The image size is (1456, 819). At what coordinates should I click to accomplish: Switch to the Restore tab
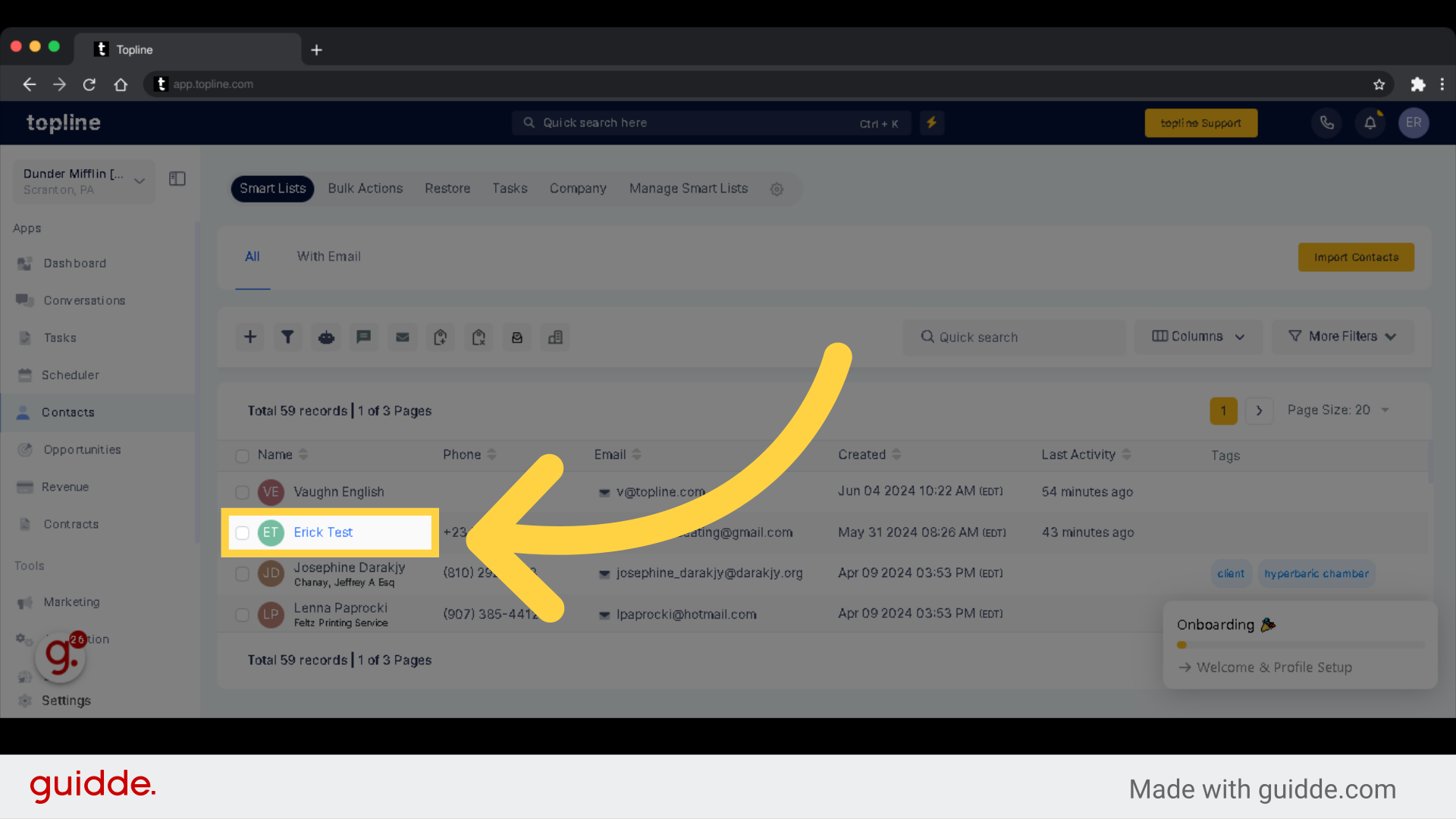pos(447,189)
